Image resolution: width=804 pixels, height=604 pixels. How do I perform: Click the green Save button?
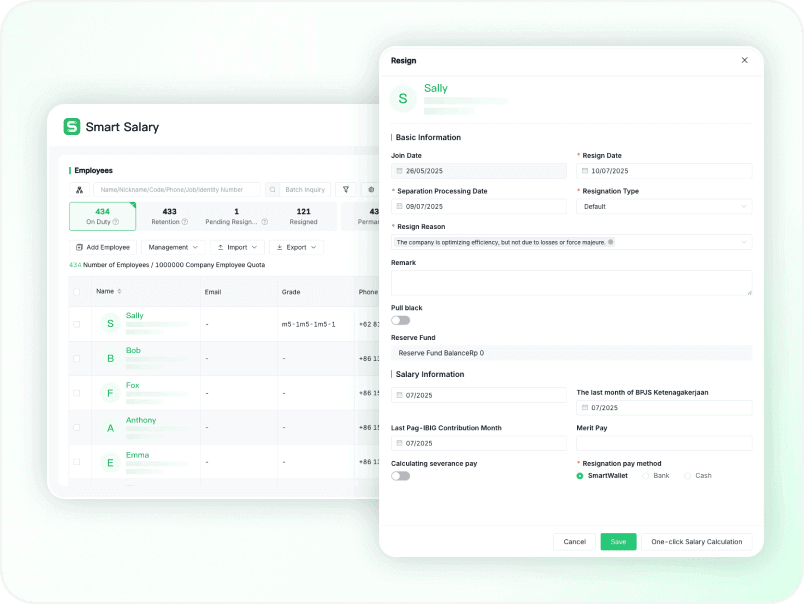click(x=618, y=541)
